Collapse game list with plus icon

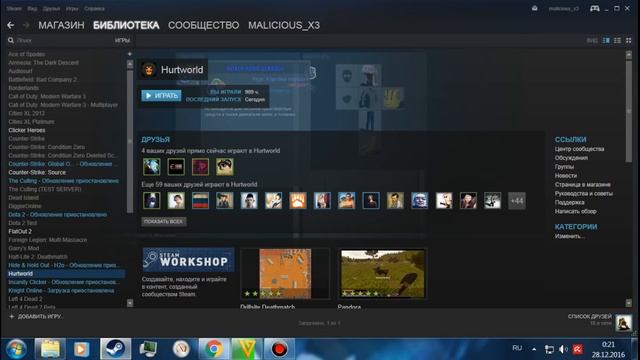130,54
